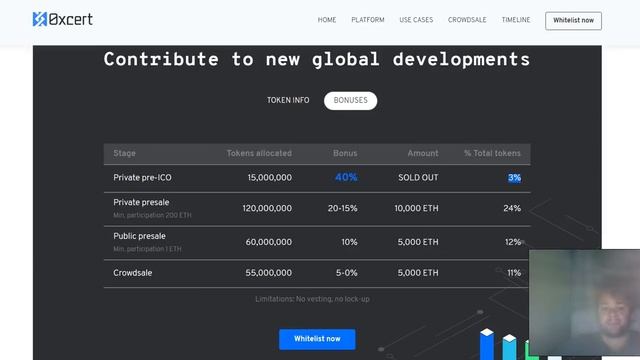The image size is (640, 360).
Task: Click the 0xcert logo
Action: pyautogui.click(x=62, y=19)
